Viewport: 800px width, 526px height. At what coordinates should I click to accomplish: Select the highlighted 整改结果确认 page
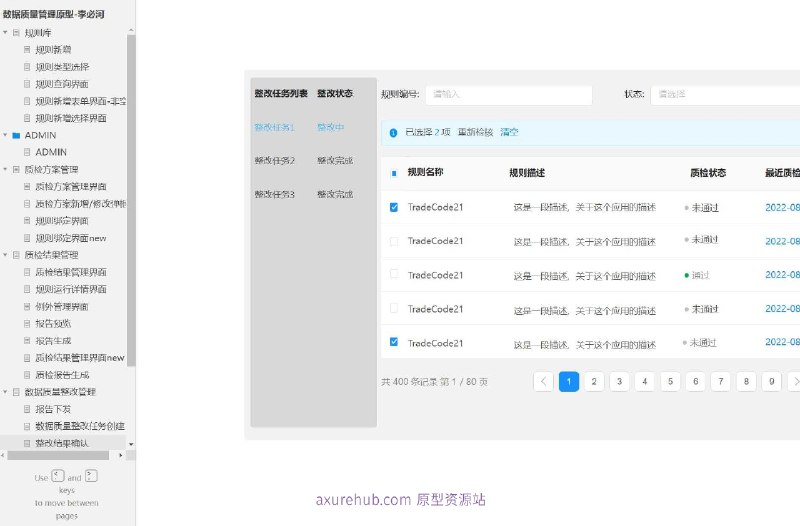(62, 443)
